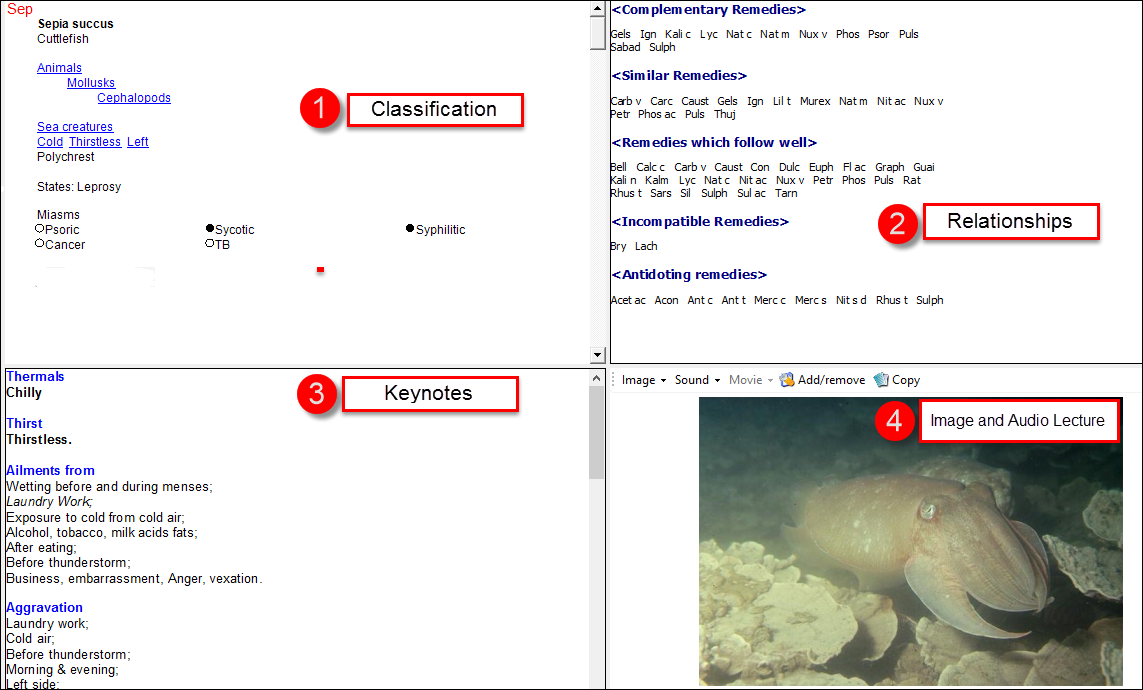
Task: Open the Mollusks classification link
Action: click(91, 83)
